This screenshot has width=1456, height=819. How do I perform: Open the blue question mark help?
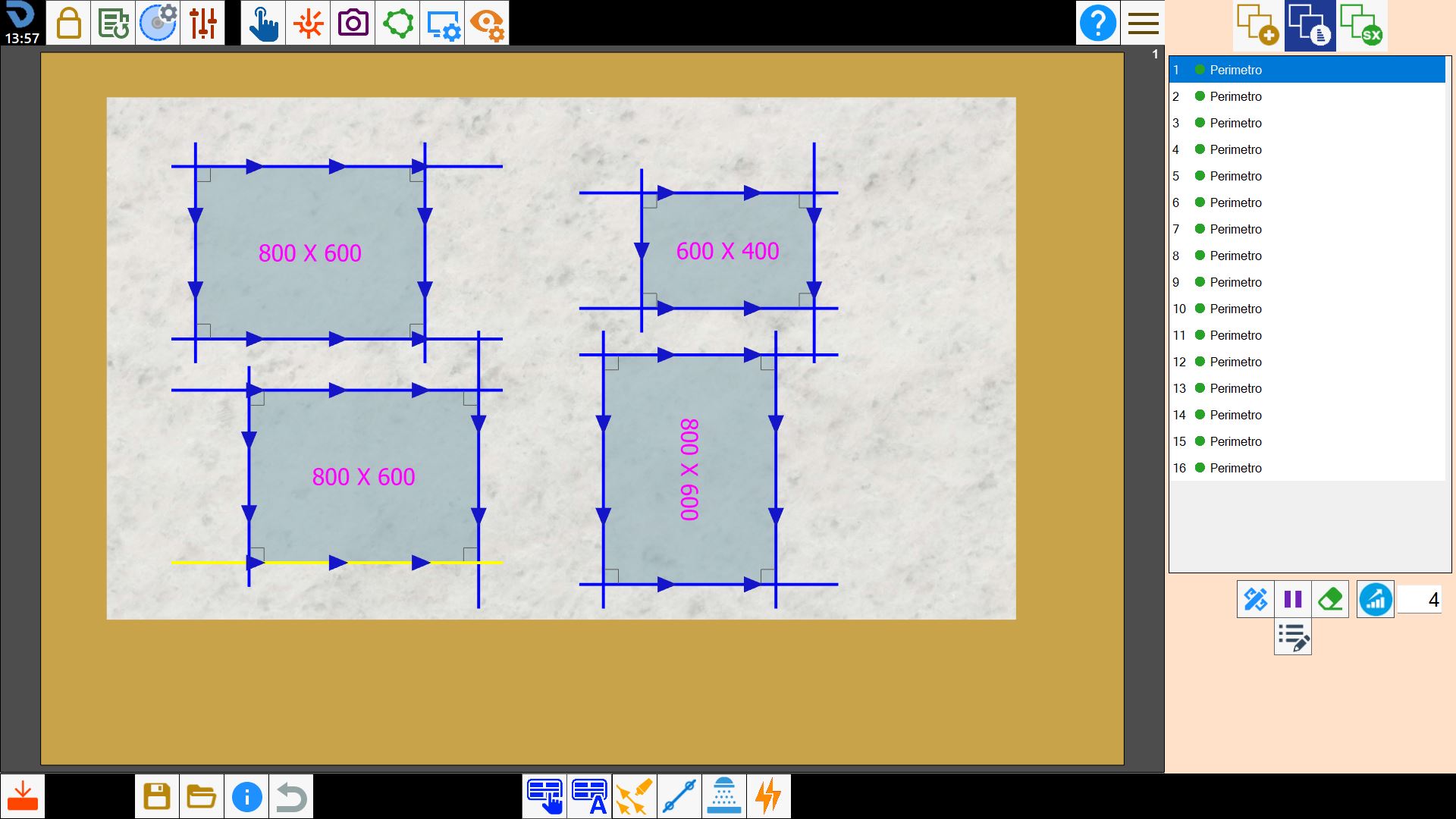[1097, 23]
